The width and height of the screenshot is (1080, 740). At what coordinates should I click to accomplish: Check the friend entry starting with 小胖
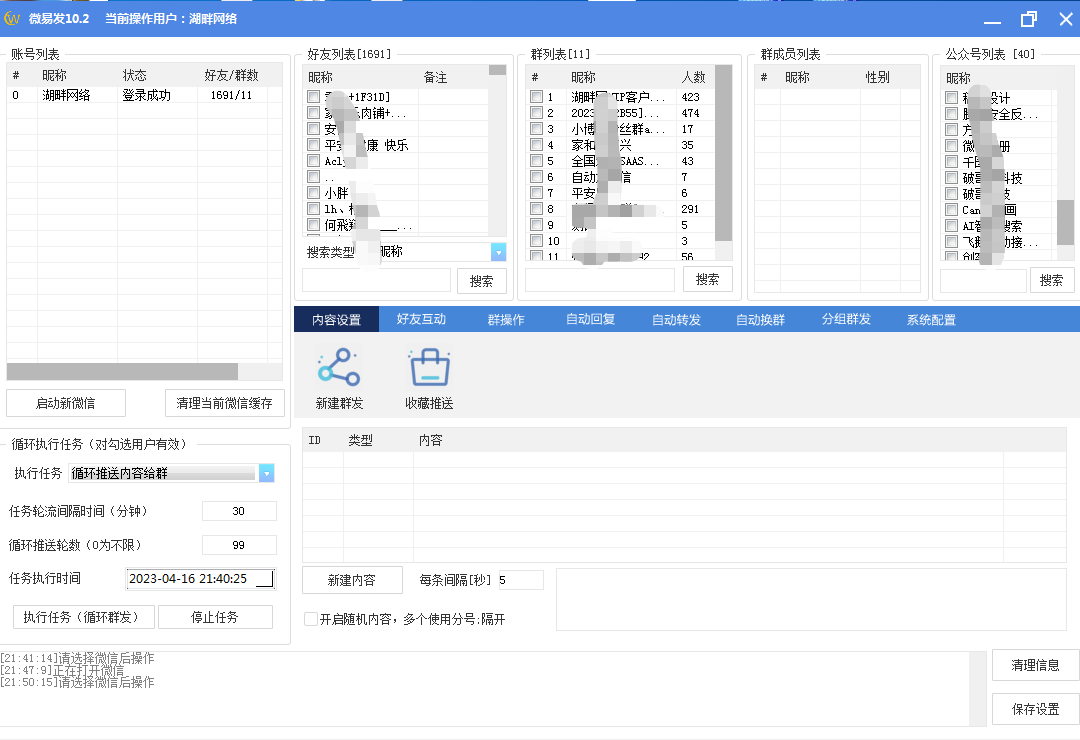pyautogui.click(x=313, y=193)
